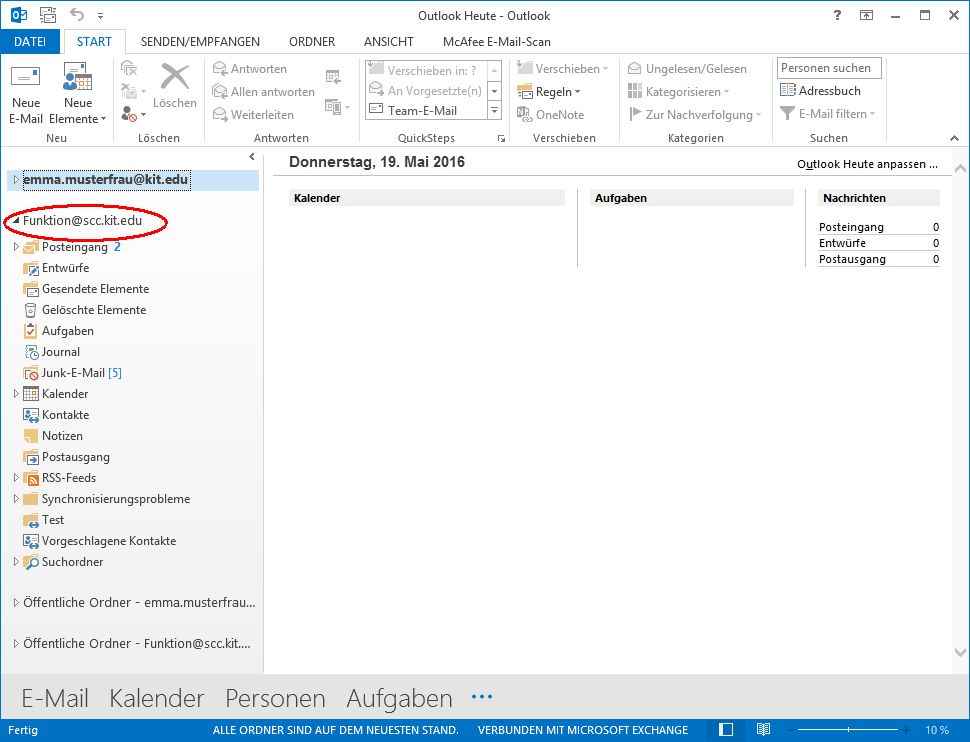Viewport: 970px width, 742px height.
Task: Open the Journal folder
Action: tap(61, 352)
